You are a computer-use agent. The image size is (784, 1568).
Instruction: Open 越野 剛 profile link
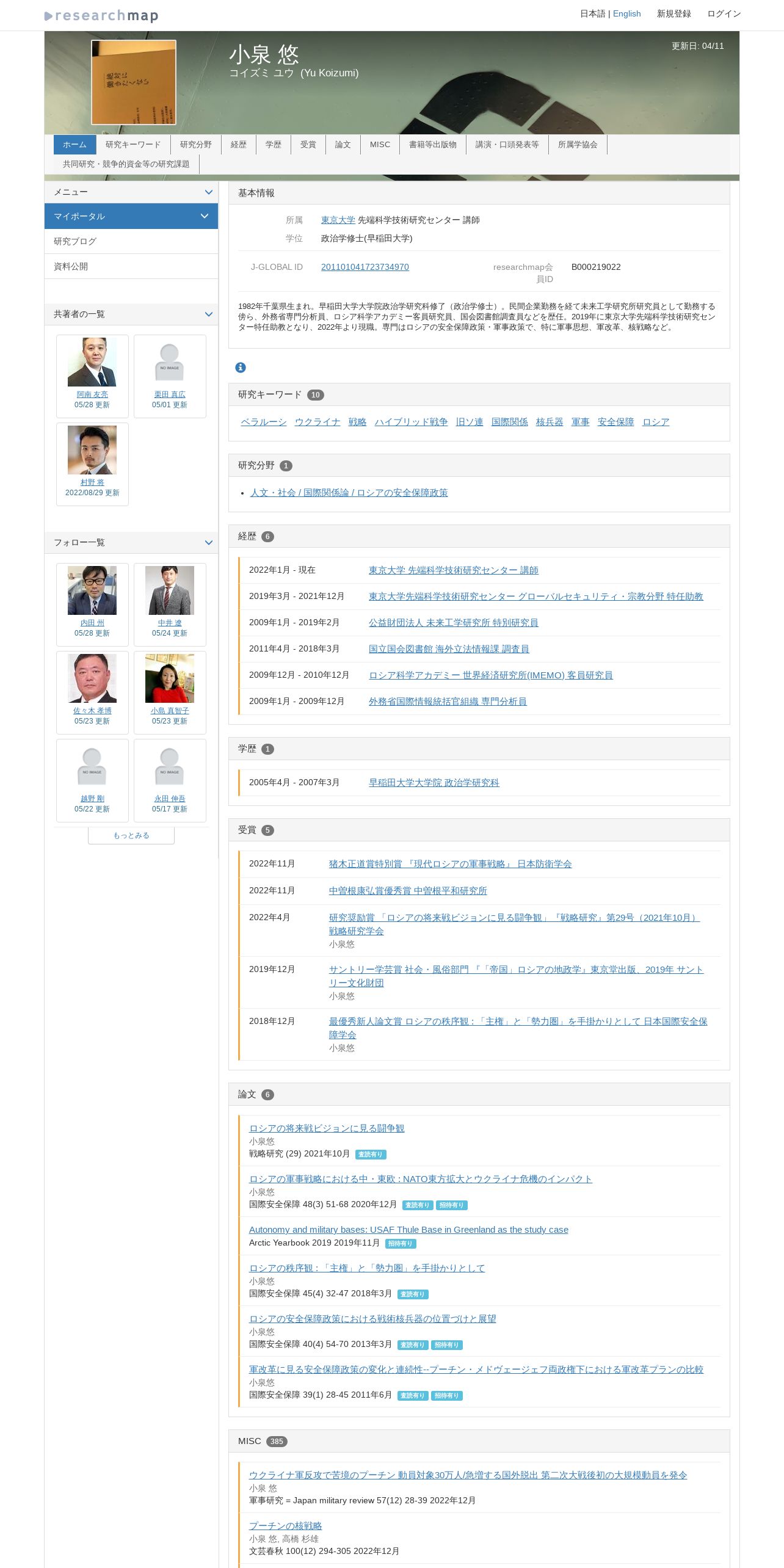coord(92,799)
